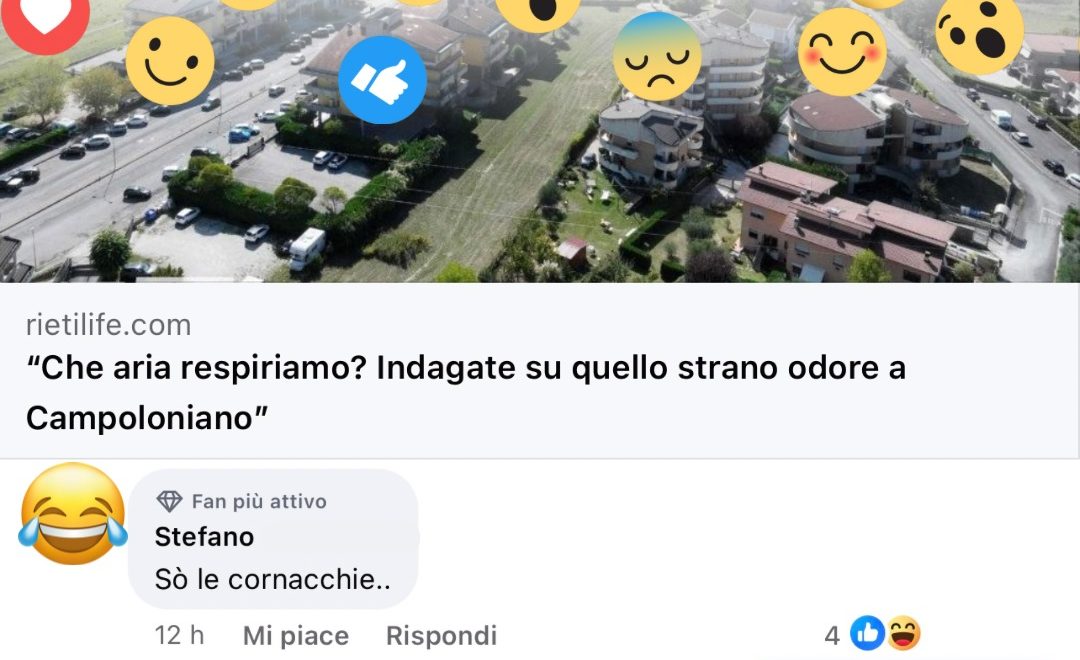
Task: Click the open-mouth emoji at top center
Action: click(538, 10)
